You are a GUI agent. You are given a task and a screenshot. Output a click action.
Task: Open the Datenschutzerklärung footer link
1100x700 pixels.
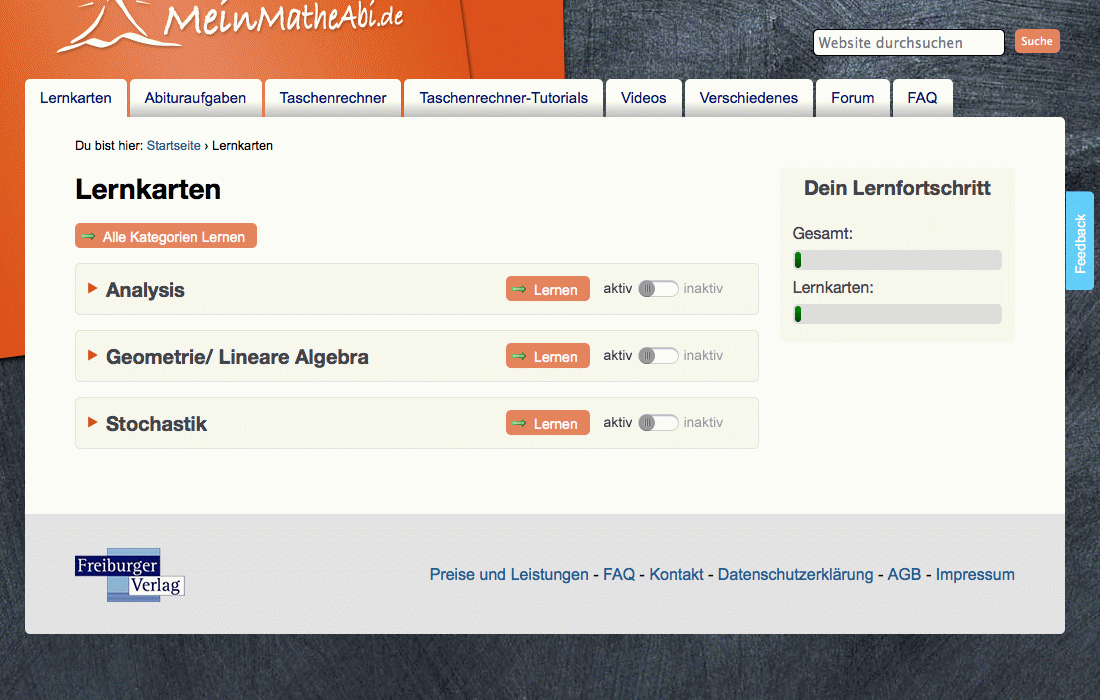pos(796,574)
